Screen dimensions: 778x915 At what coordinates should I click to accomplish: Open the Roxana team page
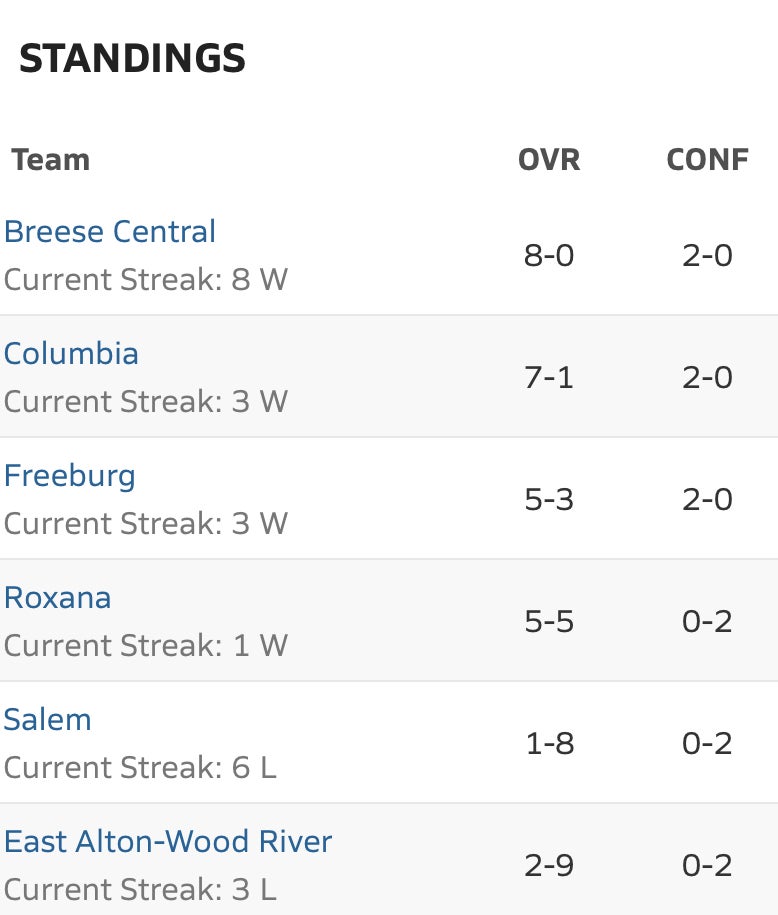click(x=57, y=598)
